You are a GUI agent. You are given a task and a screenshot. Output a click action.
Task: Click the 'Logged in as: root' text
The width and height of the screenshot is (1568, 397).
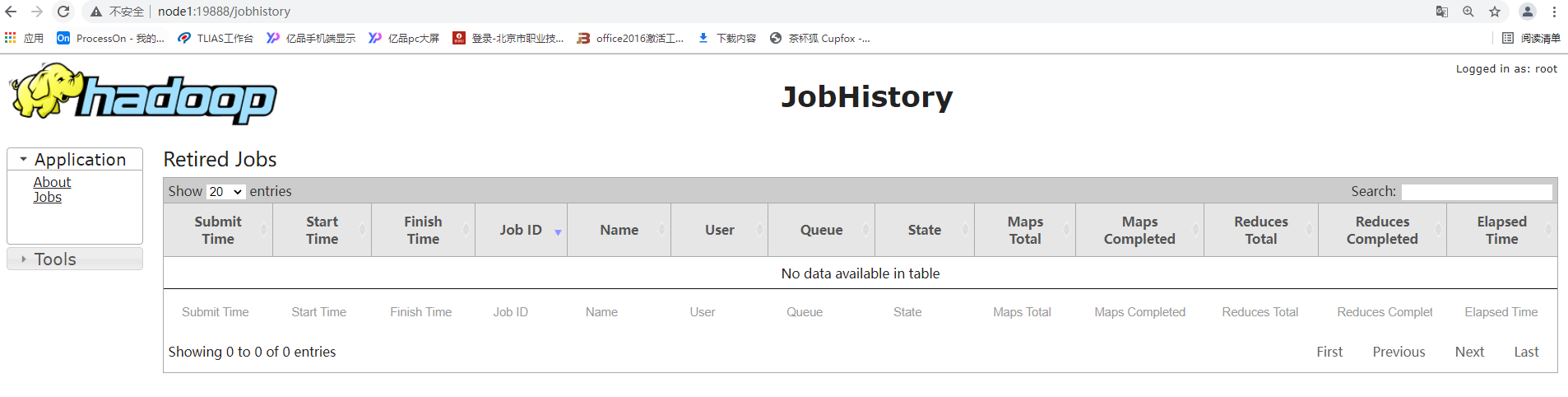[x=1506, y=69]
